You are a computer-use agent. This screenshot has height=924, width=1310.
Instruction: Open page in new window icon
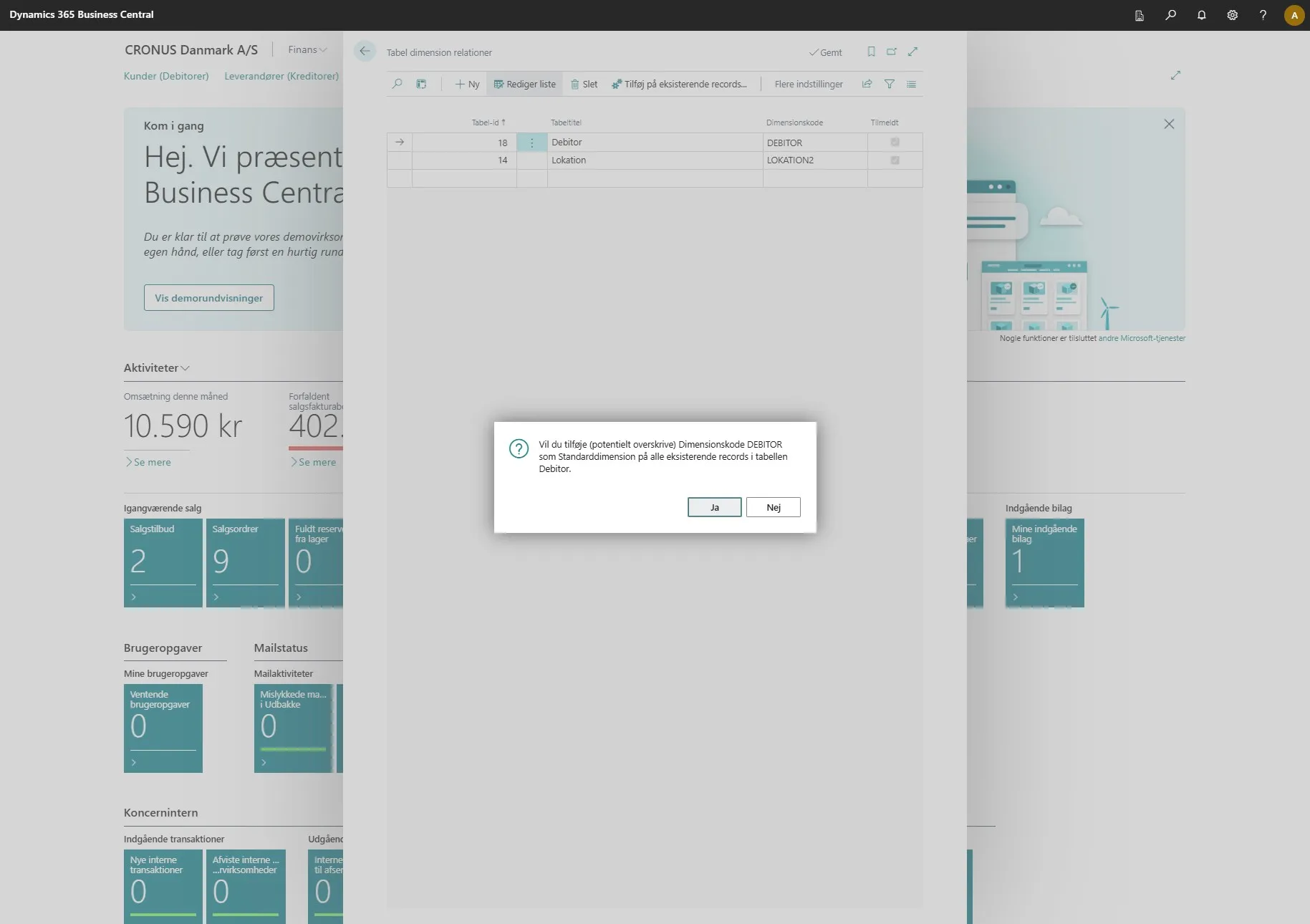pos(892,52)
